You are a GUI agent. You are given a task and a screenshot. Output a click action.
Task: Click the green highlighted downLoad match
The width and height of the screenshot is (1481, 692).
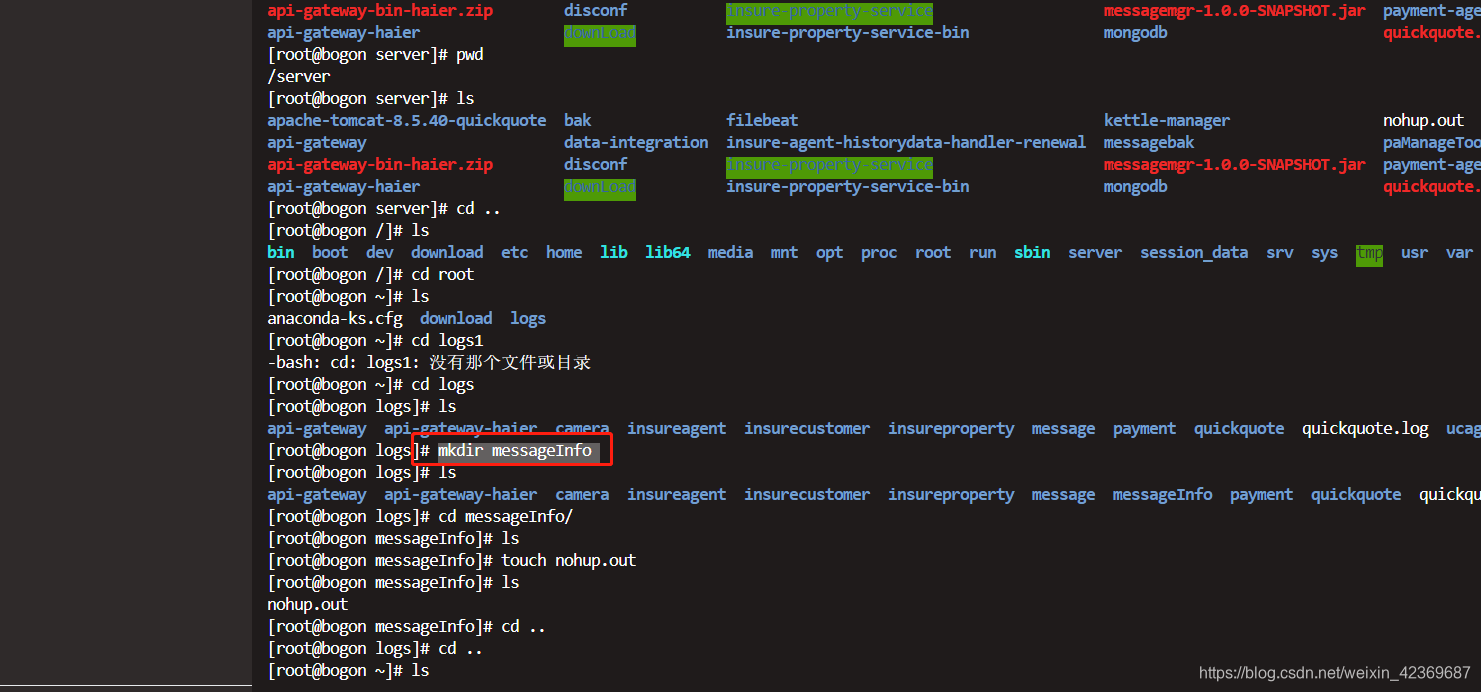(x=599, y=187)
